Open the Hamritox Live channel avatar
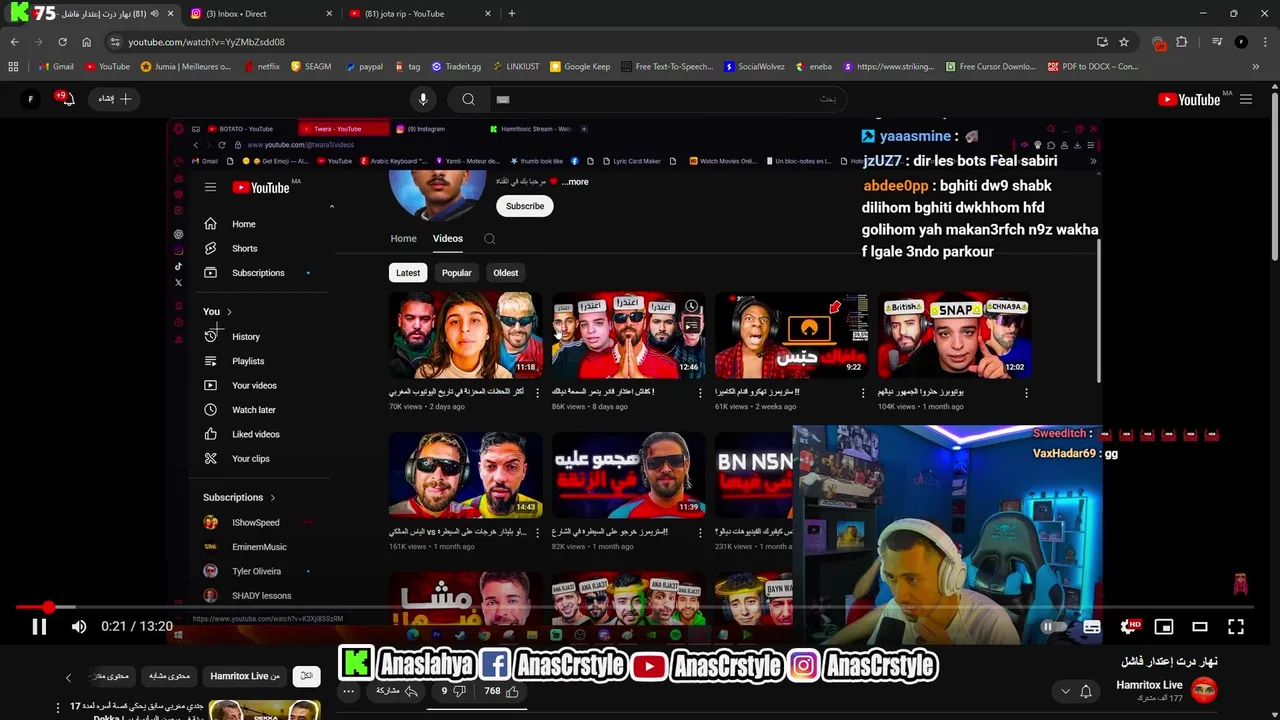Screen dimensions: 1280x720 (1204, 690)
